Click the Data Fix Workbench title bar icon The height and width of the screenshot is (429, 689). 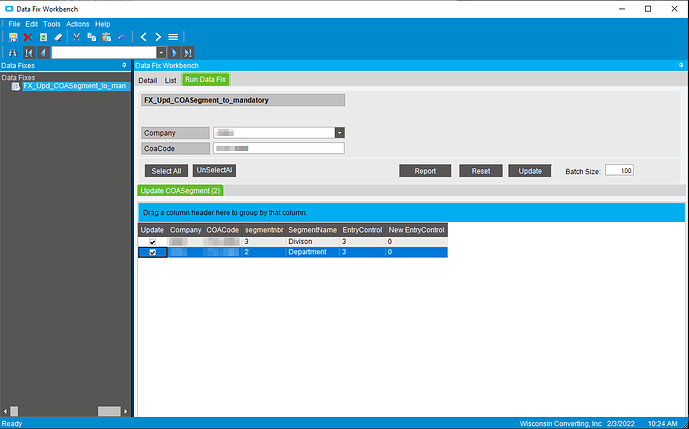click(x=9, y=9)
